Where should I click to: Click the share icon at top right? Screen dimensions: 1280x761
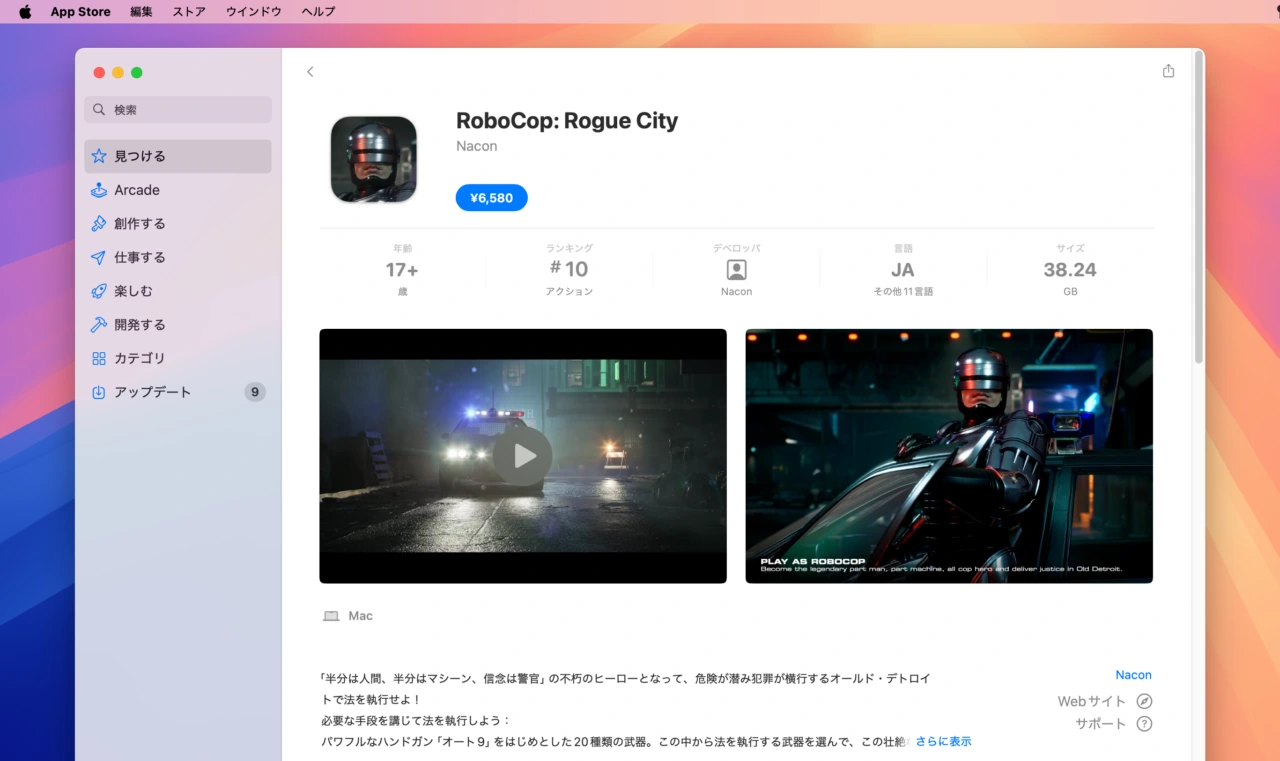coord(1168,71)
